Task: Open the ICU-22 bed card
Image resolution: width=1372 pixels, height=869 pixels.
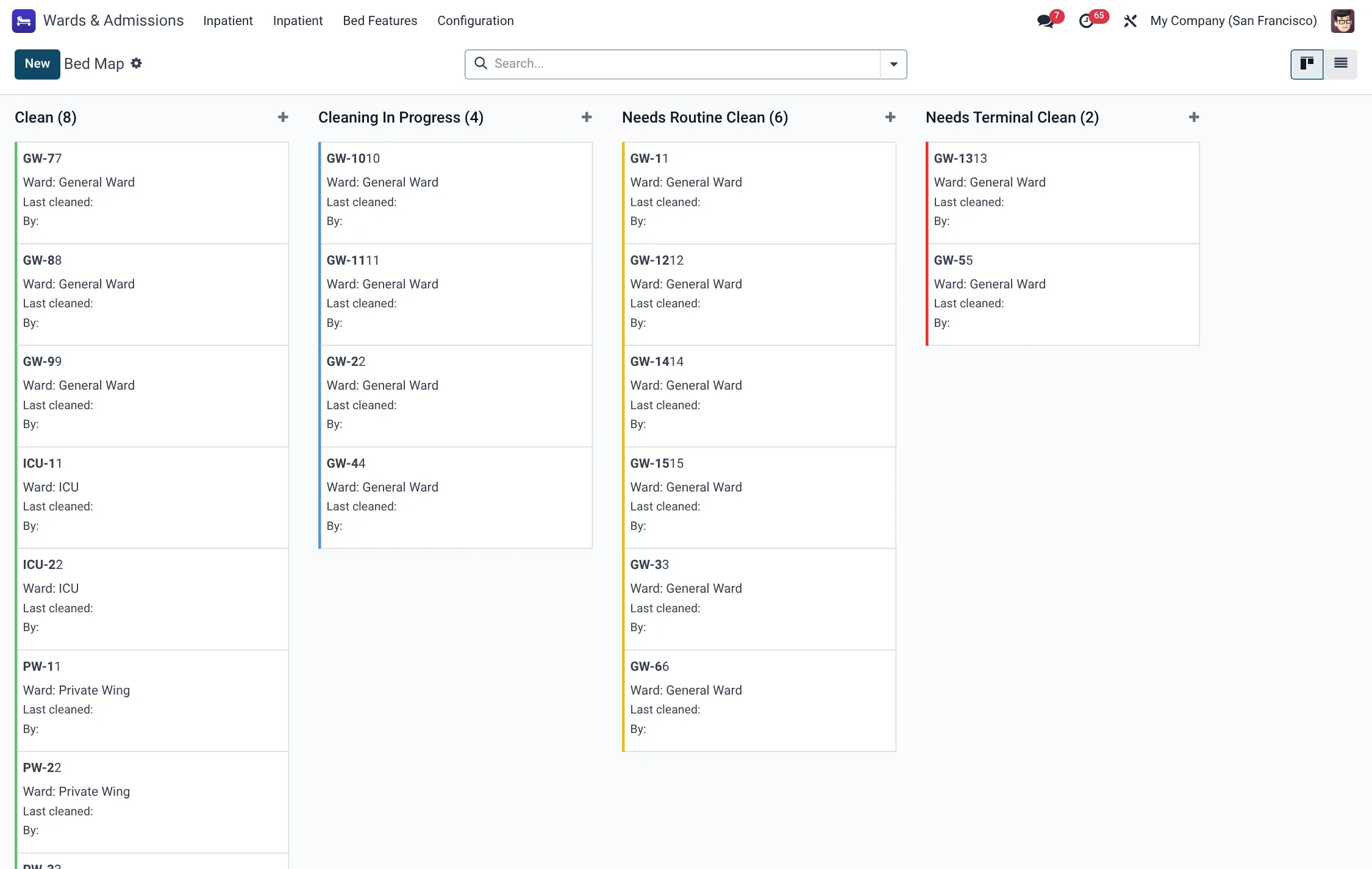Action: point(152,599)
